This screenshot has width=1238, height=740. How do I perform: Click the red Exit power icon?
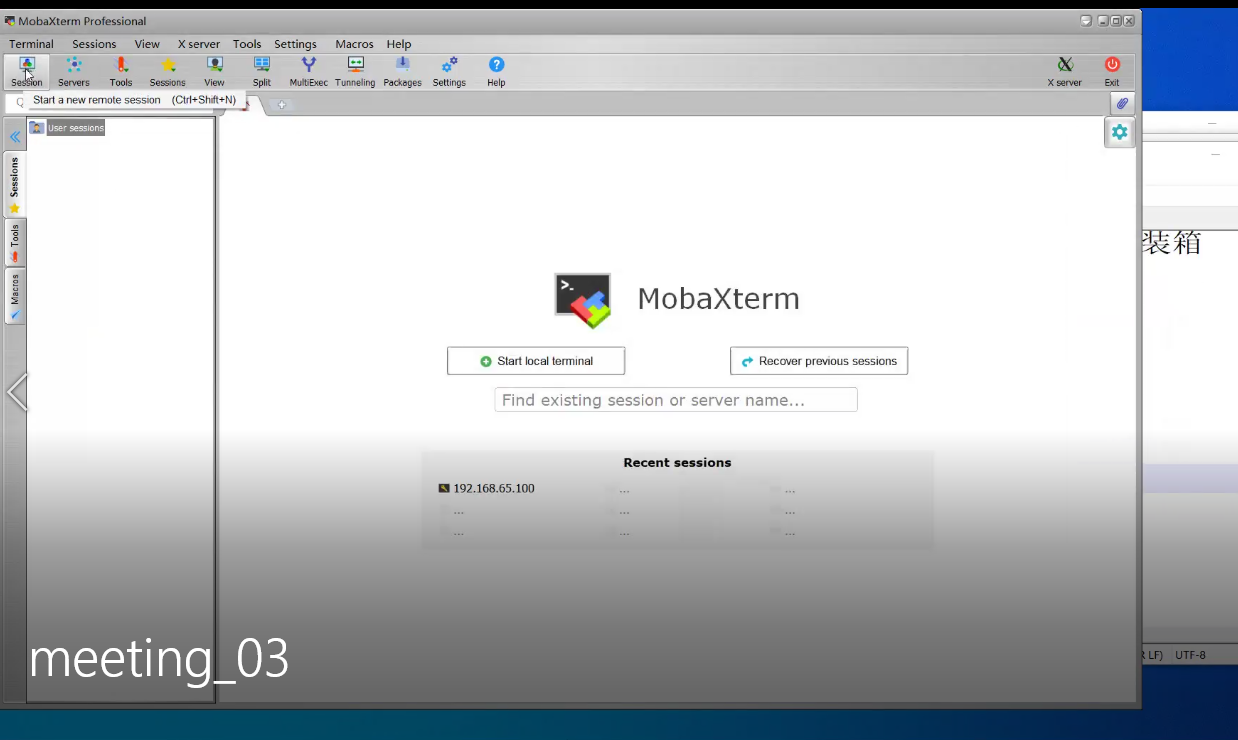point(1112,71)
